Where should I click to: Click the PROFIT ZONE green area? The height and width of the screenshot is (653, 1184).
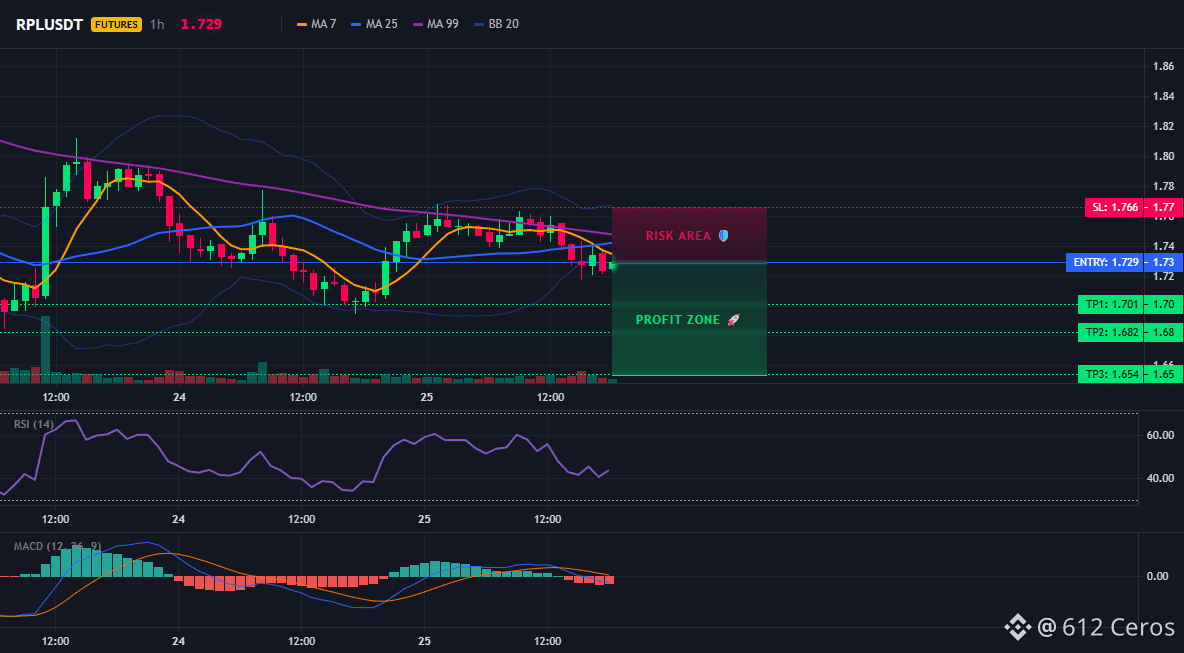coord(689,319)
